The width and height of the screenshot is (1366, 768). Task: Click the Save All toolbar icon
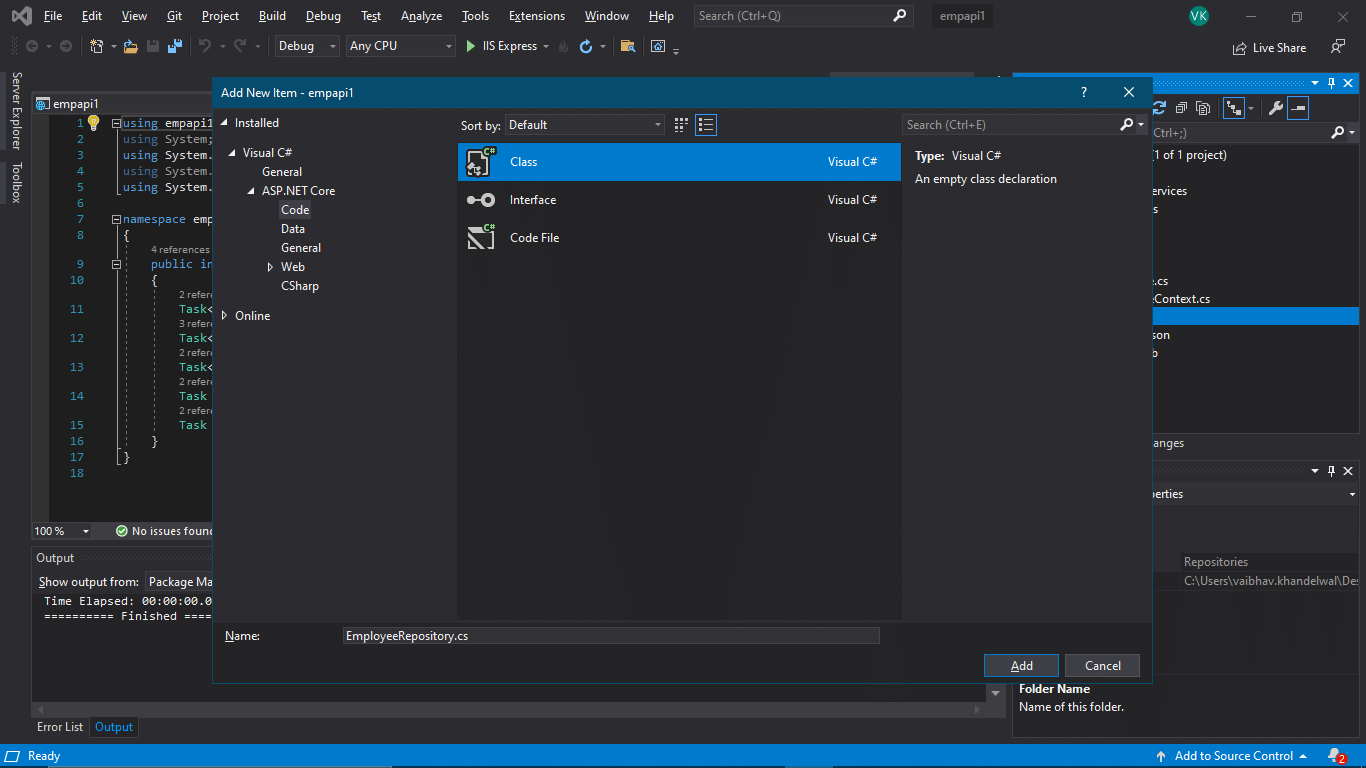175,46
